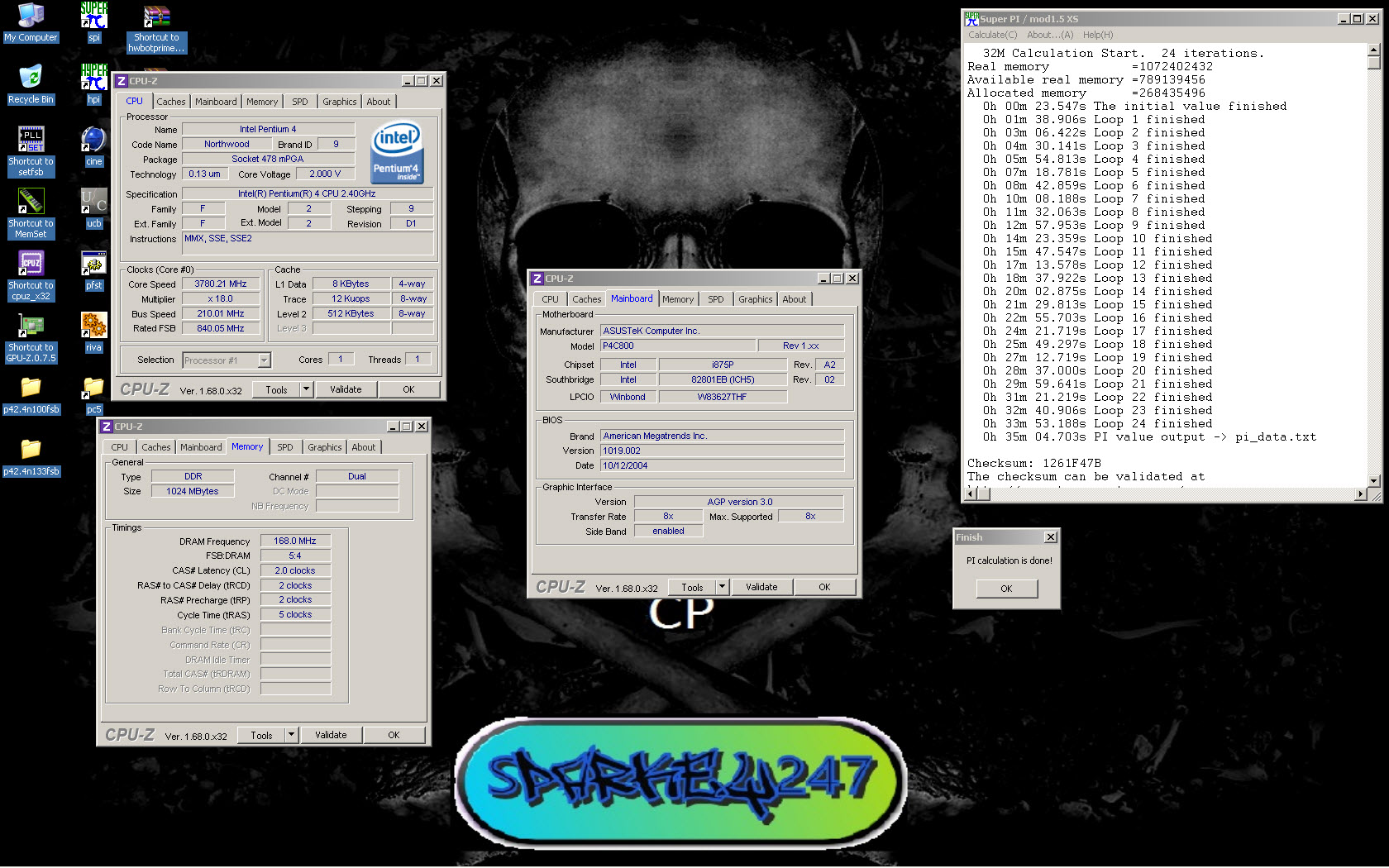Open the Shortcut to setfsb icon
The image size is (1389, 868).
31,151
